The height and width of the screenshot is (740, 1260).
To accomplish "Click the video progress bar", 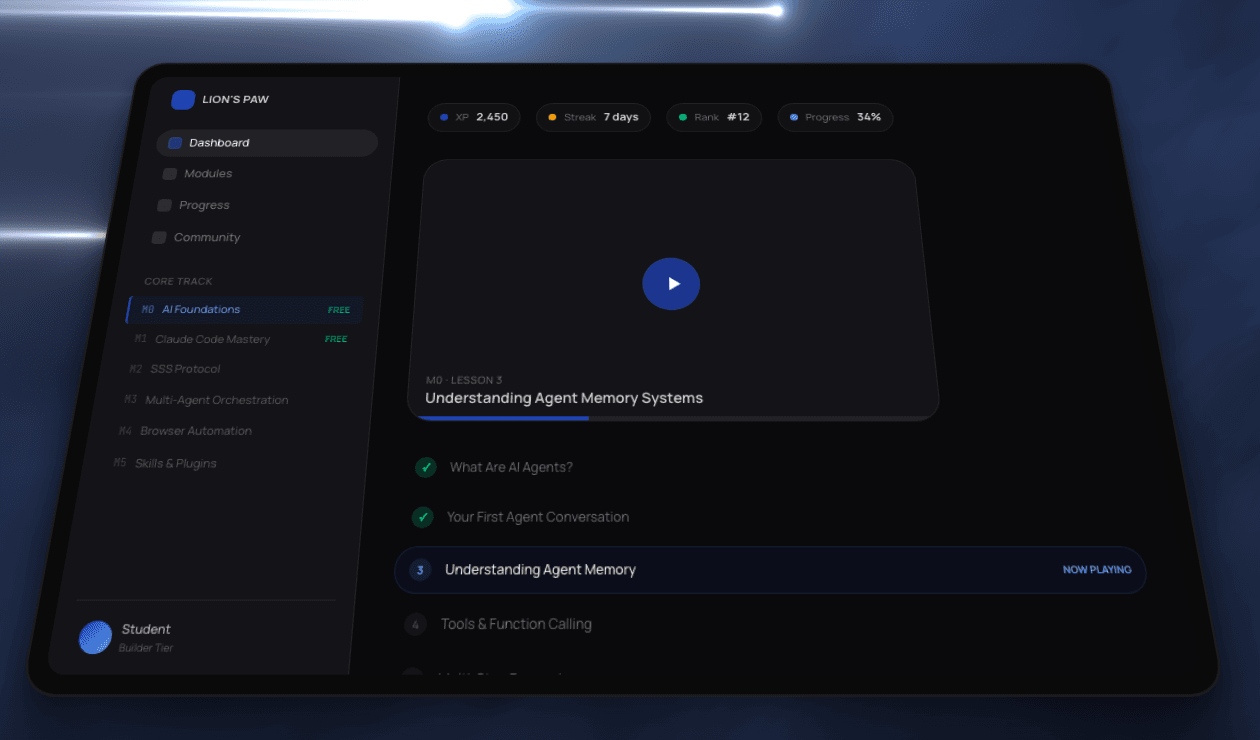I will pos(673,418).
